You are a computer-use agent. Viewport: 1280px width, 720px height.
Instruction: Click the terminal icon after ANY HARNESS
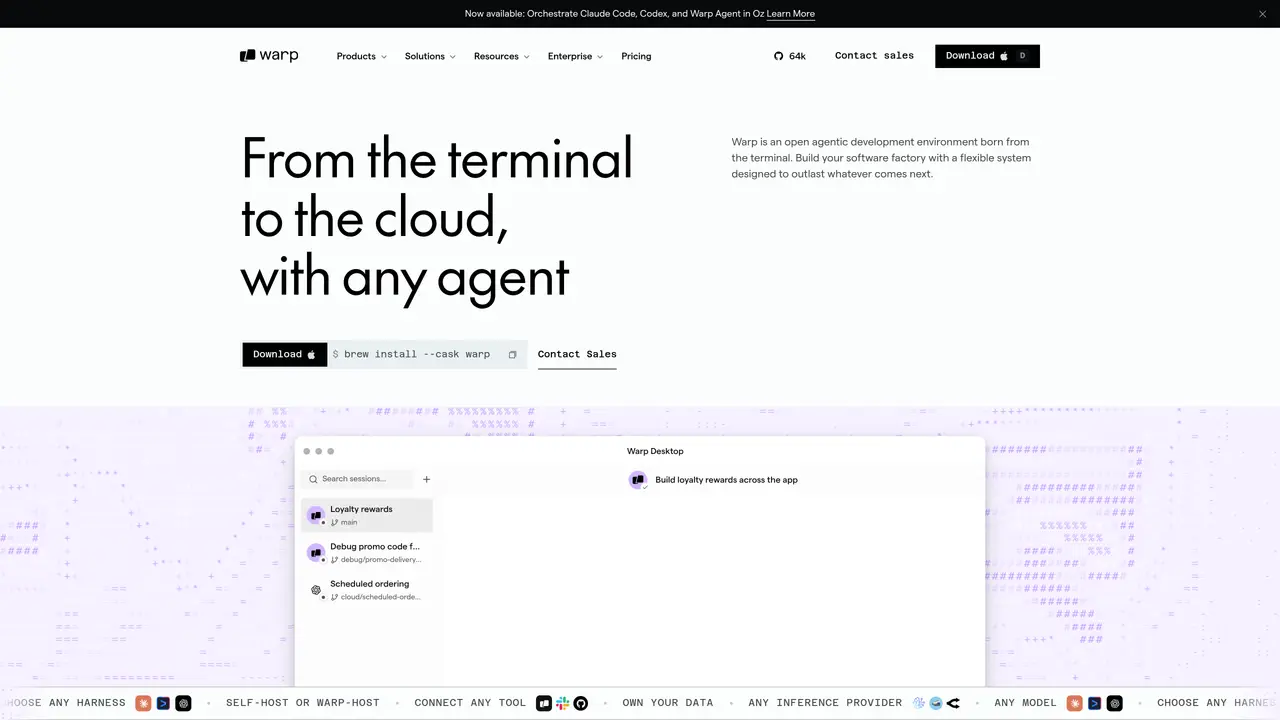coord(163,703)
